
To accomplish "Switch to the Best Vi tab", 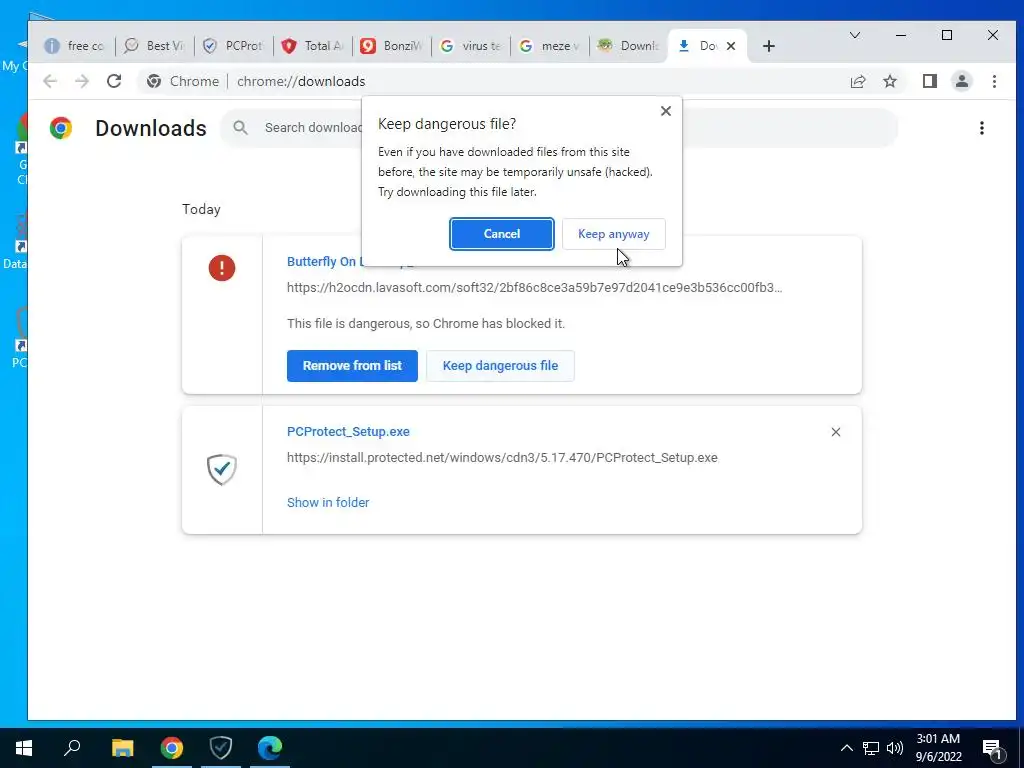I will click(x=155, y=46).
